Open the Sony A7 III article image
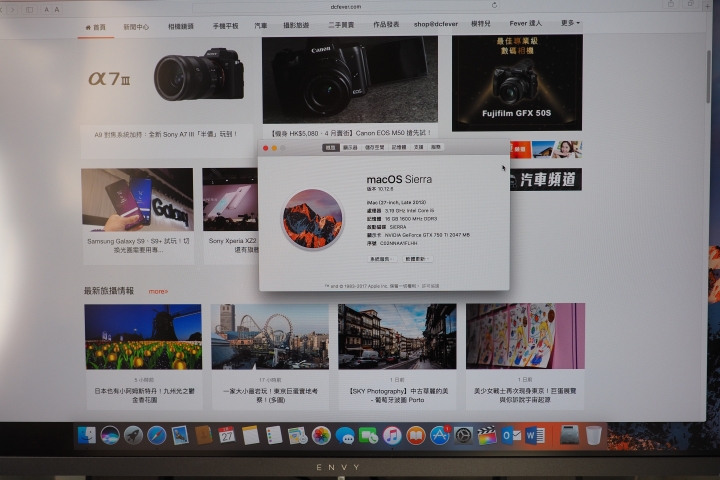This screenshot has width=720, height=480. tap(166, 79)
